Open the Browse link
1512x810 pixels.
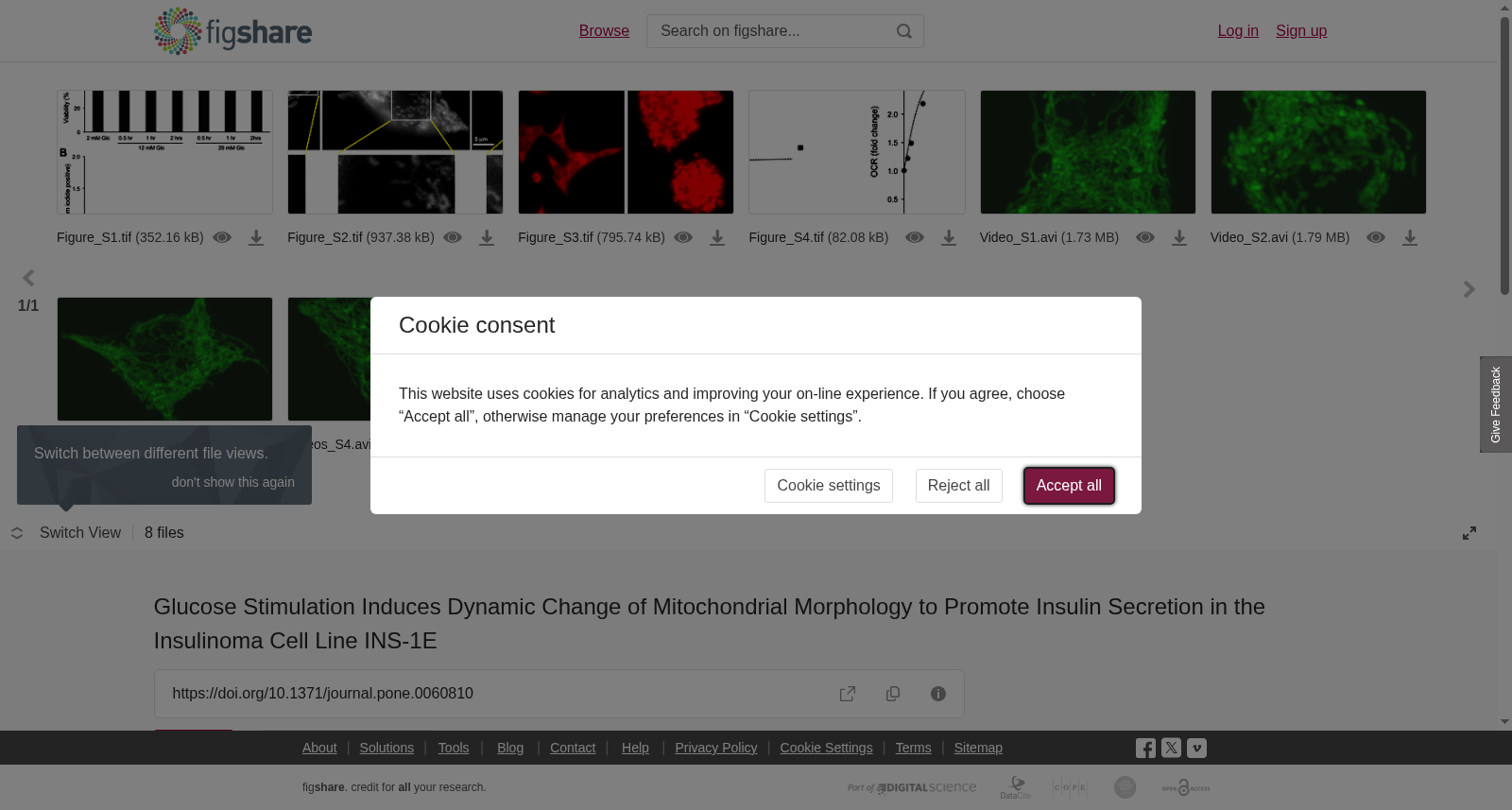(604, 31)
